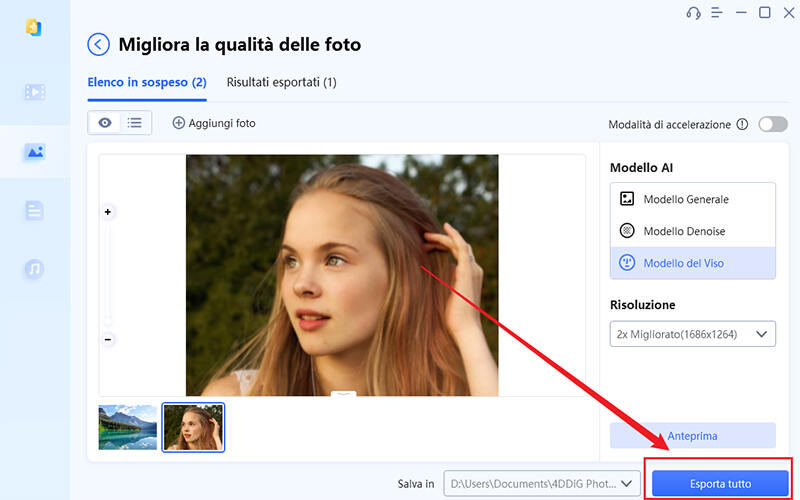
Task: Switch to list view mode
Action: (x=134, y=123)
